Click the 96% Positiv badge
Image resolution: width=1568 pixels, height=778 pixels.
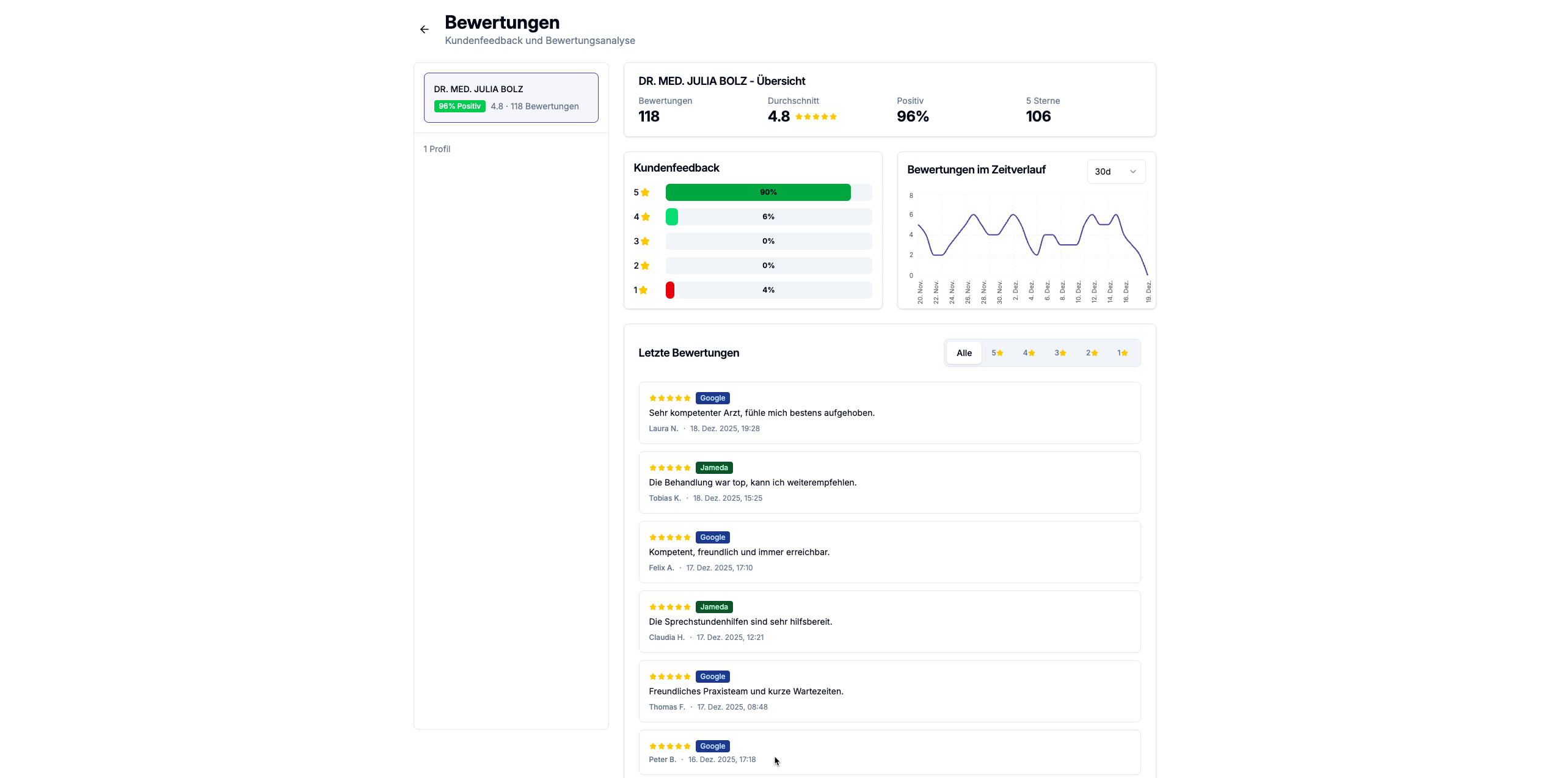[459, 106]
